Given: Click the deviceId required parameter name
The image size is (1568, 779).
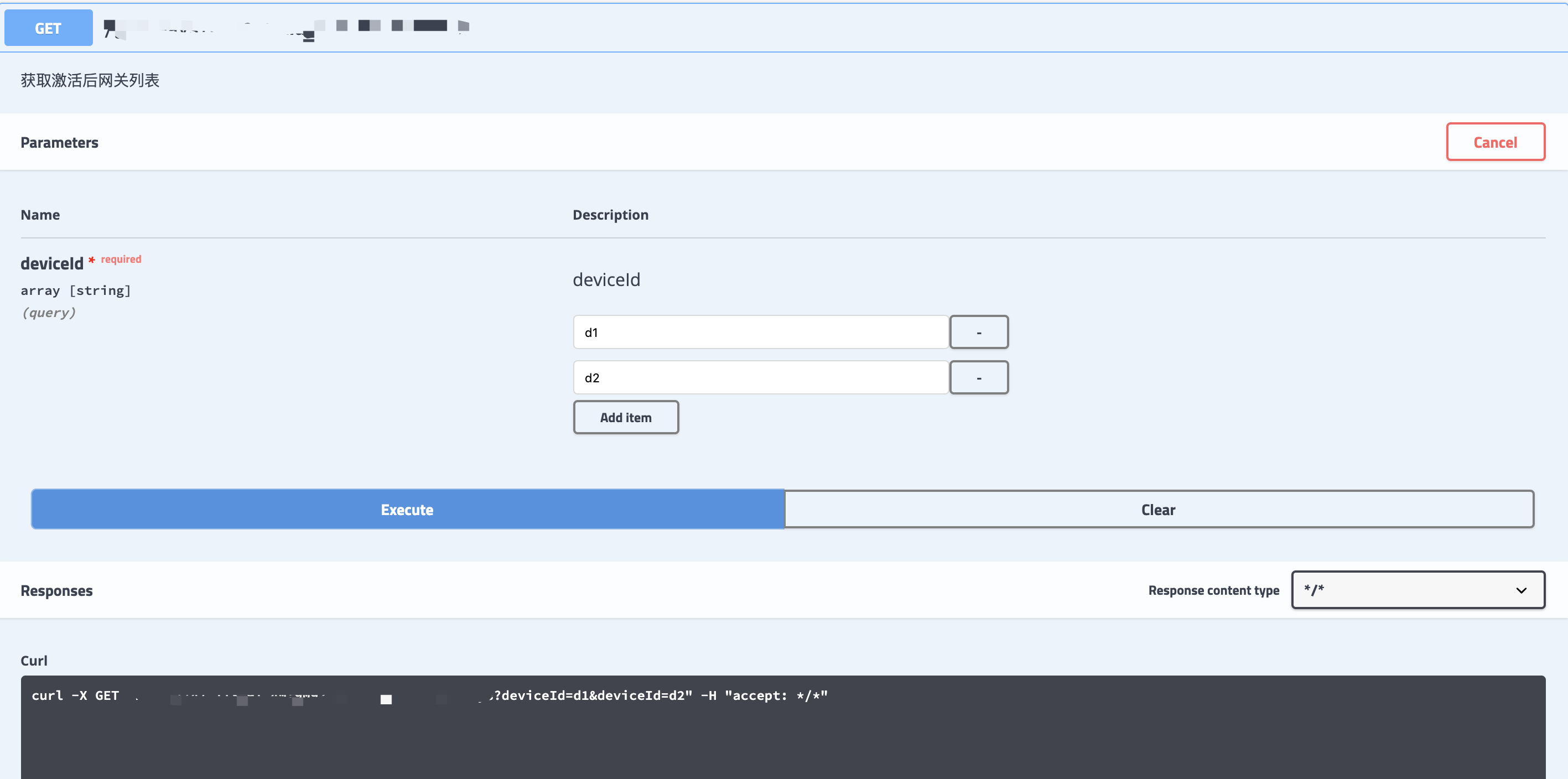Looking at the screenshot, I should pos(53,263).
